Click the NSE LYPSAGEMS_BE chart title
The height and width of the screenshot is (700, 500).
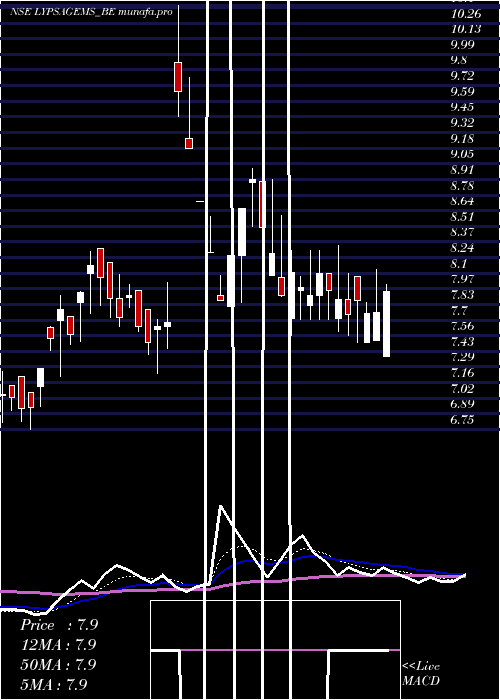91,12
